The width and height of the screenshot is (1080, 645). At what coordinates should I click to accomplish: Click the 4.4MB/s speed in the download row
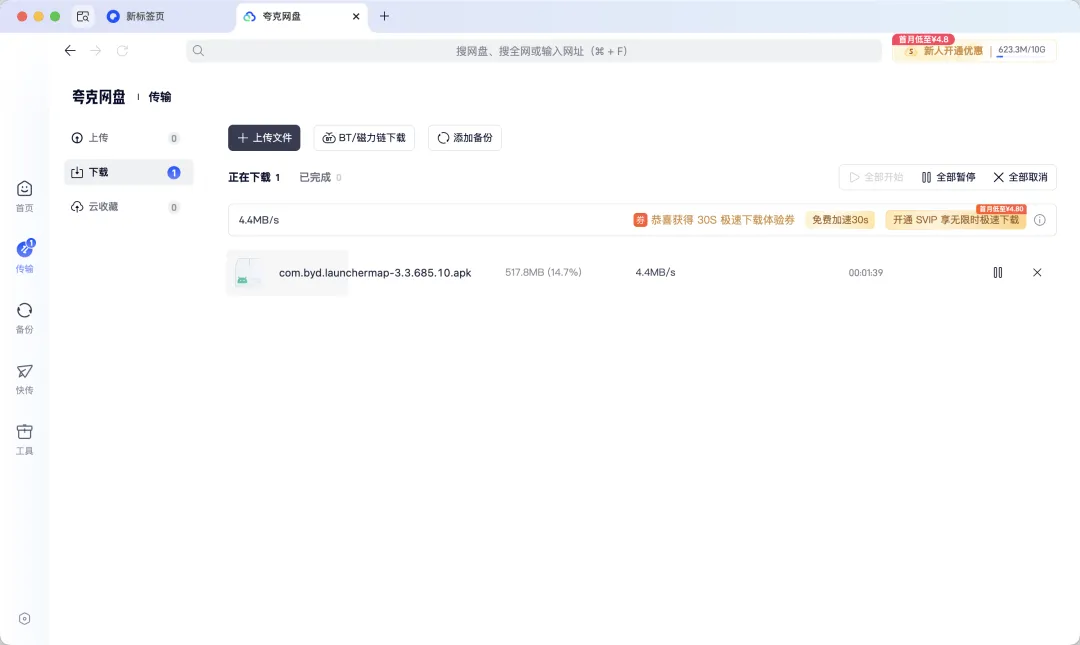click(655, 272)
